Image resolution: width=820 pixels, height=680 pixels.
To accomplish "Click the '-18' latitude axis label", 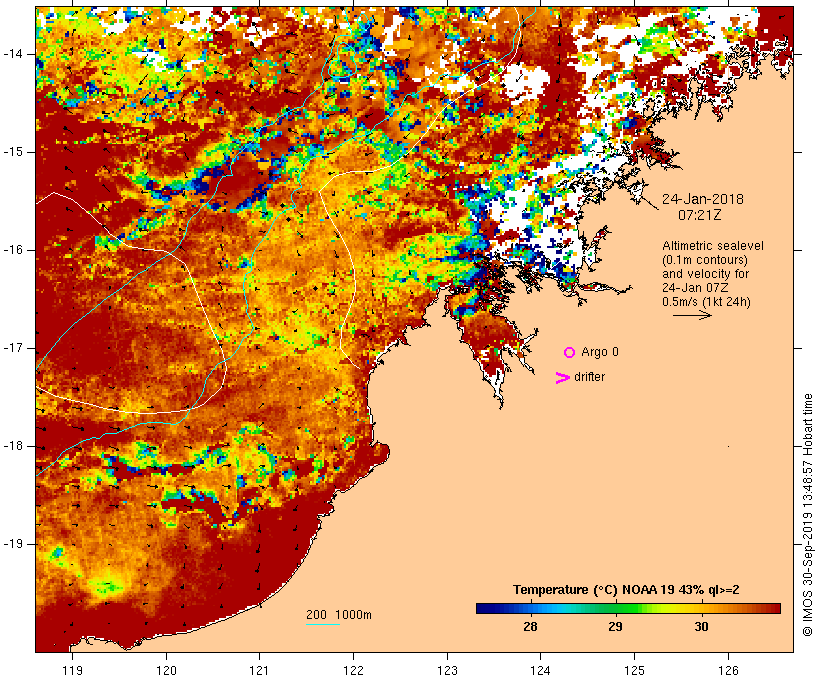I will click(12, 446).
